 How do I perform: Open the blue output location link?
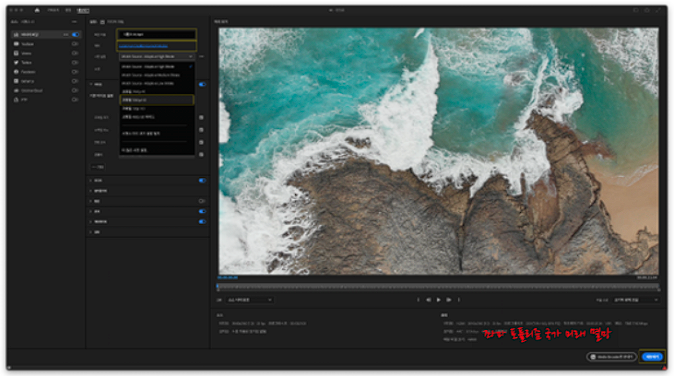tap(144, 46)
